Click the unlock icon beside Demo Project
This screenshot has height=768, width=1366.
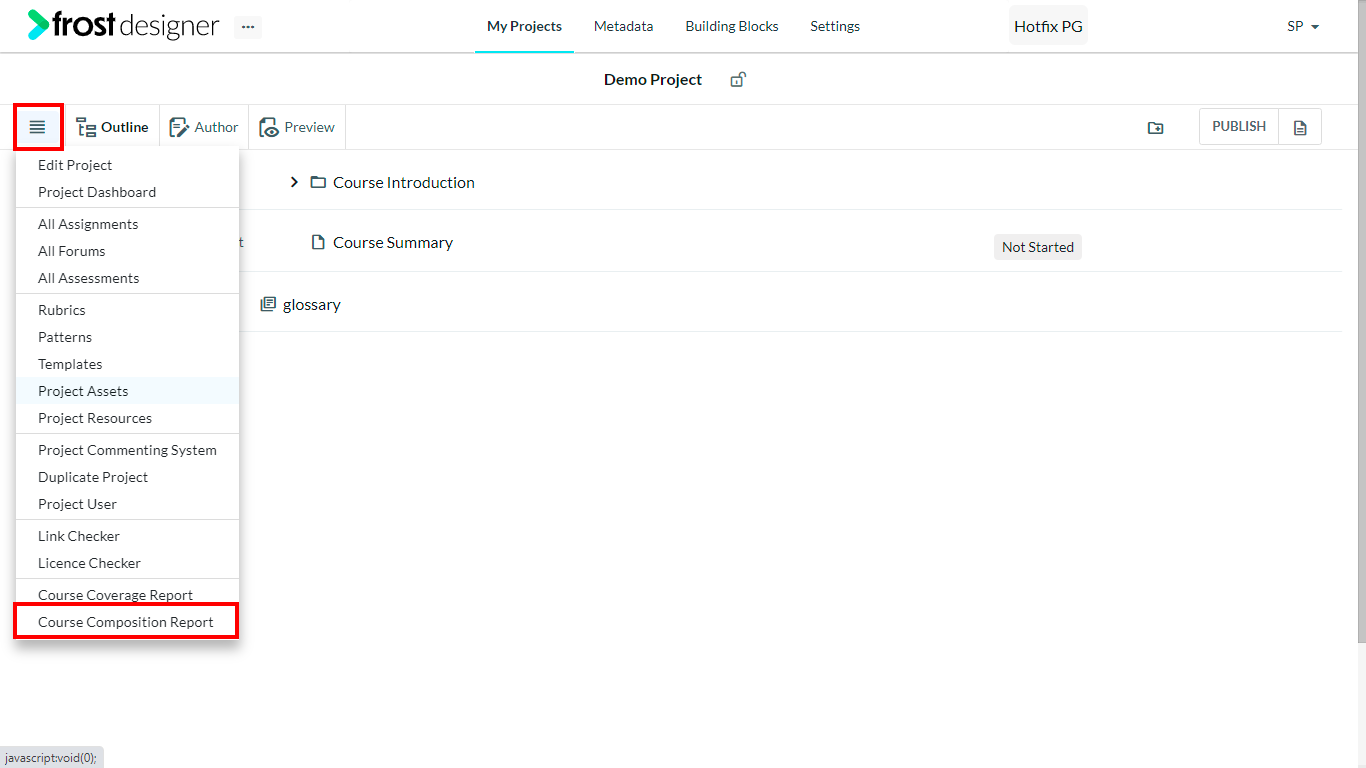click(x=738, y=79)
